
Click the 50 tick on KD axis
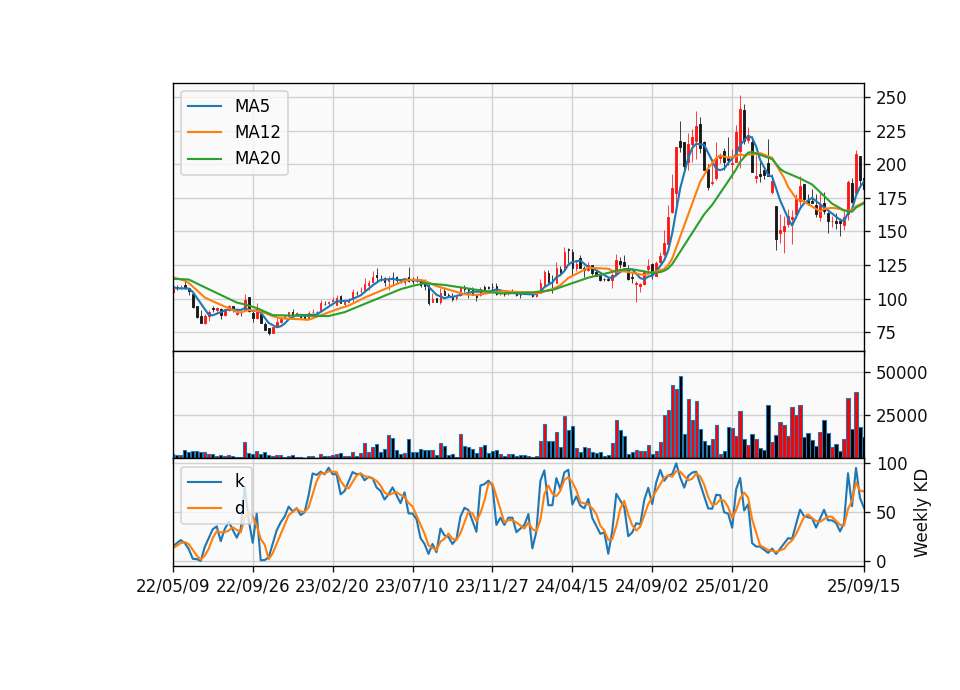pyautogui.click(x=886, y=512)
